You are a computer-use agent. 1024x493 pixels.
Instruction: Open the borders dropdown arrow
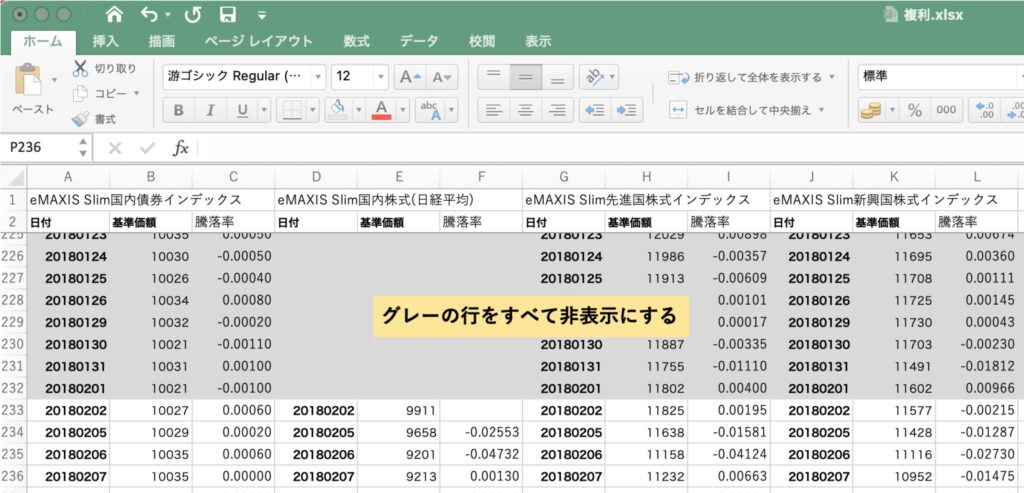(x=313, y=110)
